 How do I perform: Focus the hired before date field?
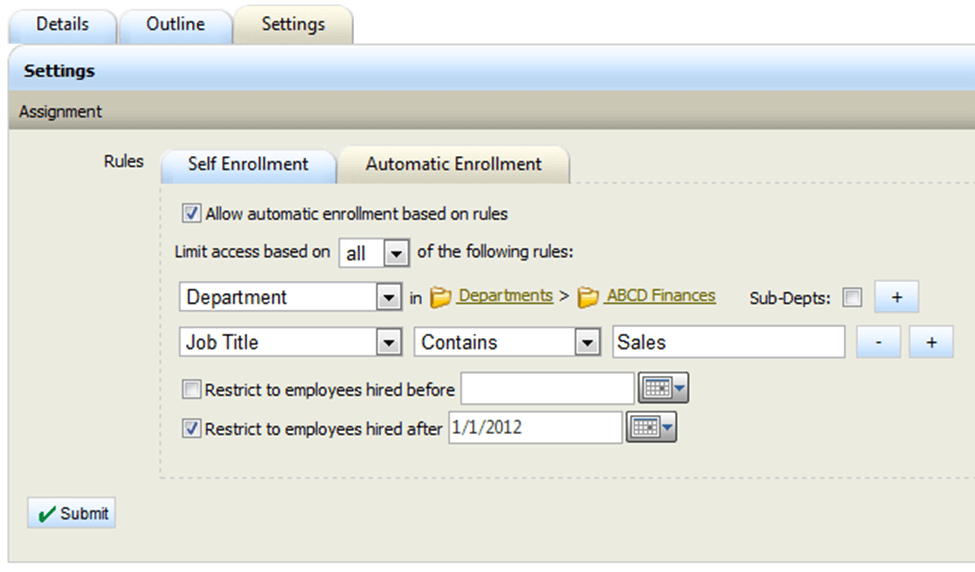coord(547,389)
